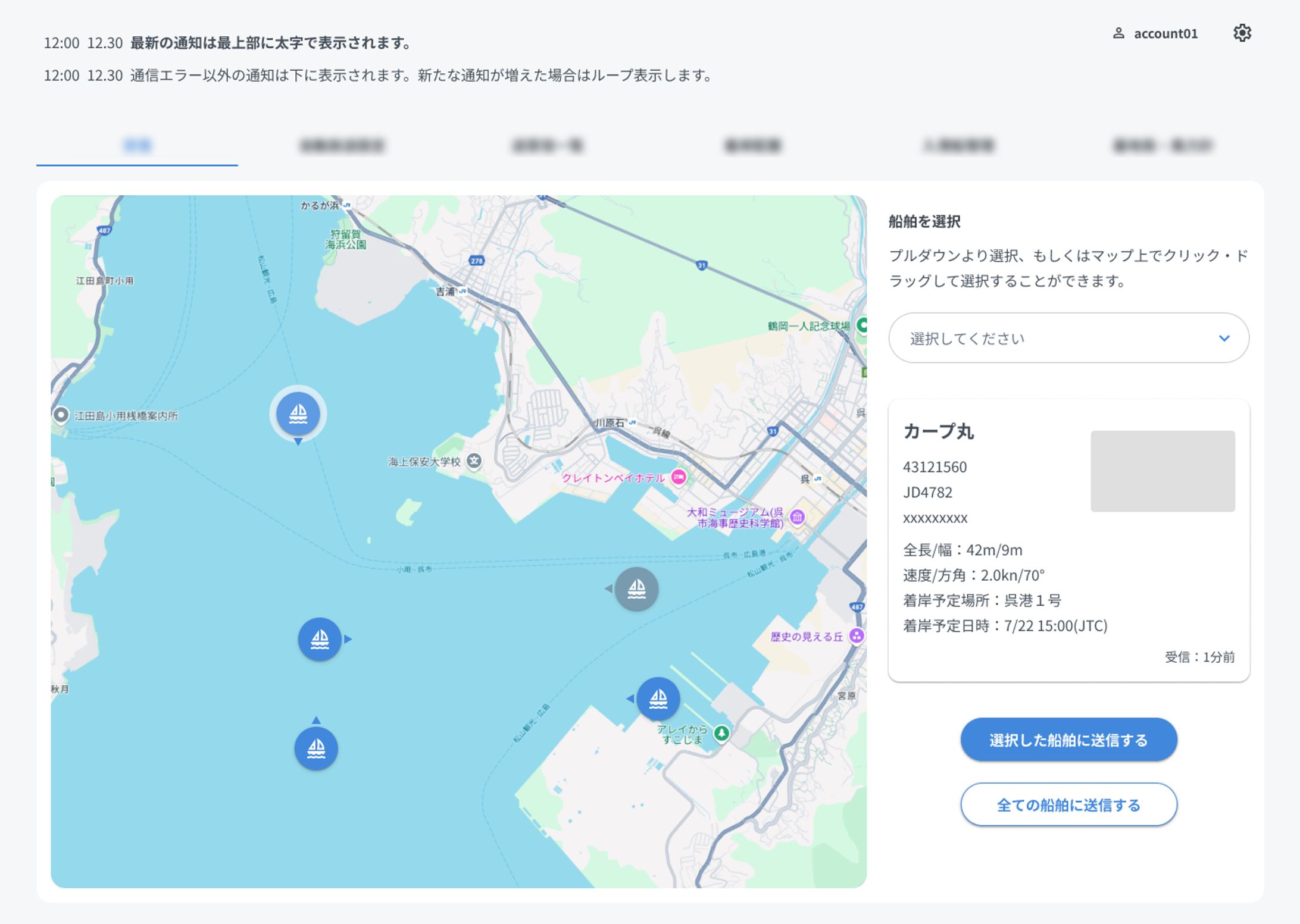Click the カープ丸 ship name heading
Image resolution: width=1300 pixels, height=924 pixels.
click(938, 431)
